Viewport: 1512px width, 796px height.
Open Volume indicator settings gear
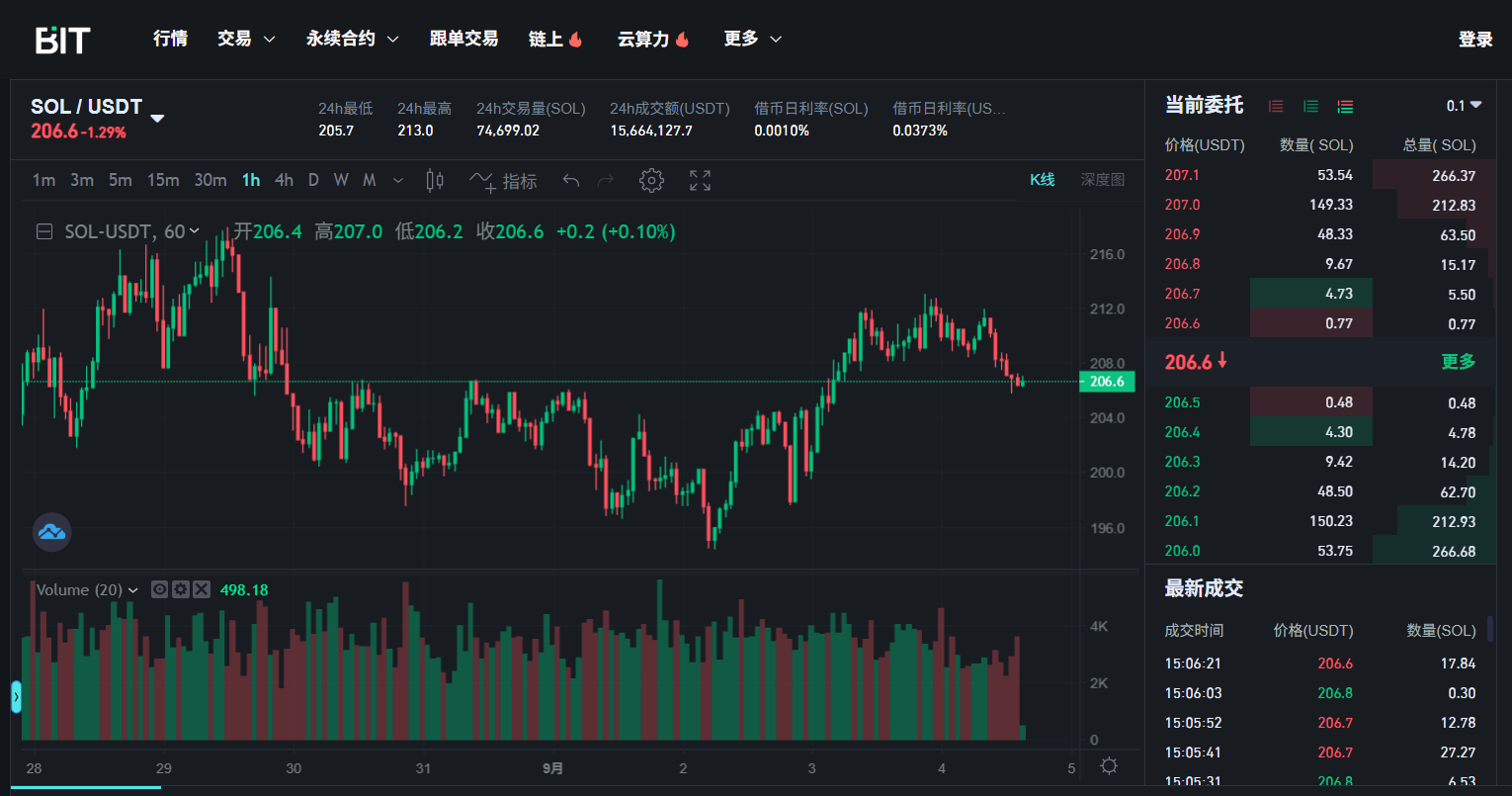coord(180,589)
